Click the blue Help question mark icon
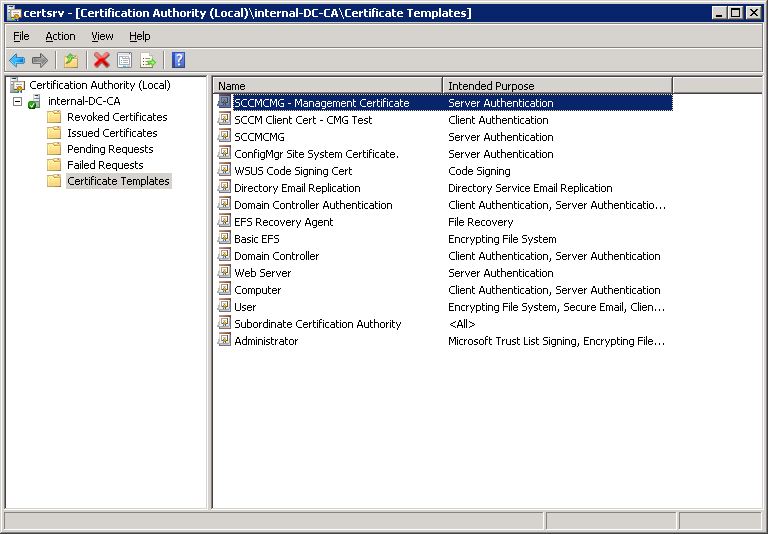Screen dimensions: 768x534 pyautogui.click(x=178, y=60)
